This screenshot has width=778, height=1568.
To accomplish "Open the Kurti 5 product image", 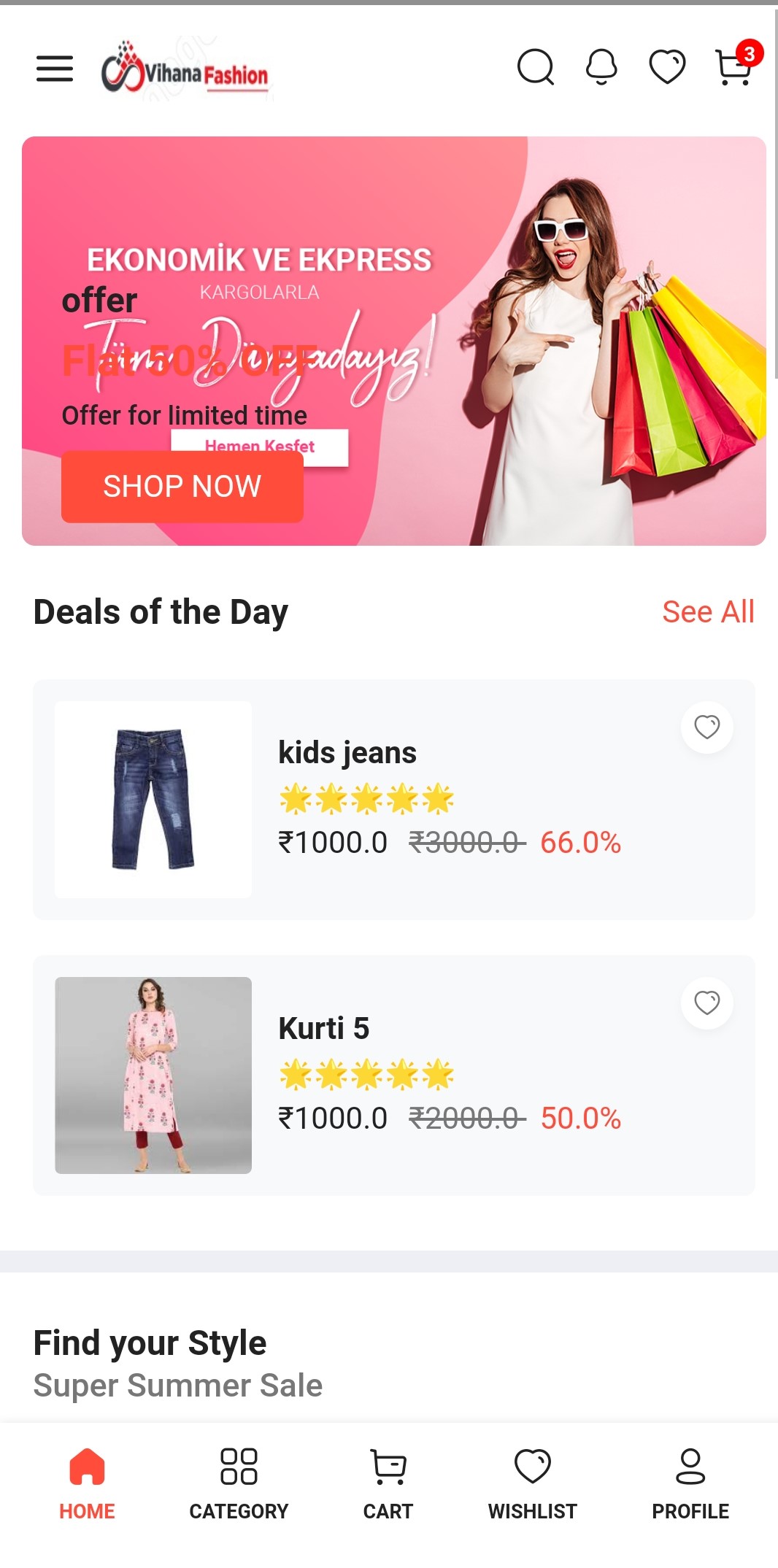I will click(x=153, y=1075).
